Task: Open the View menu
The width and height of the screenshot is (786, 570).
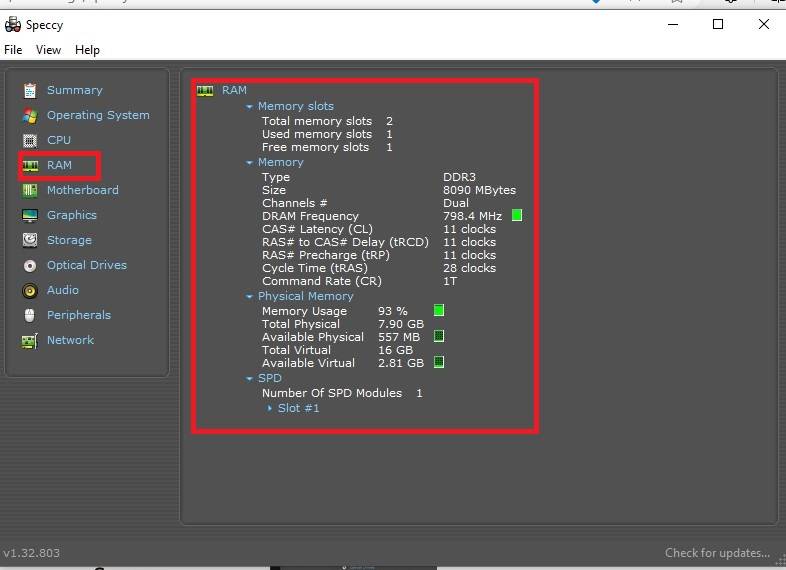Action: (48, 50)
